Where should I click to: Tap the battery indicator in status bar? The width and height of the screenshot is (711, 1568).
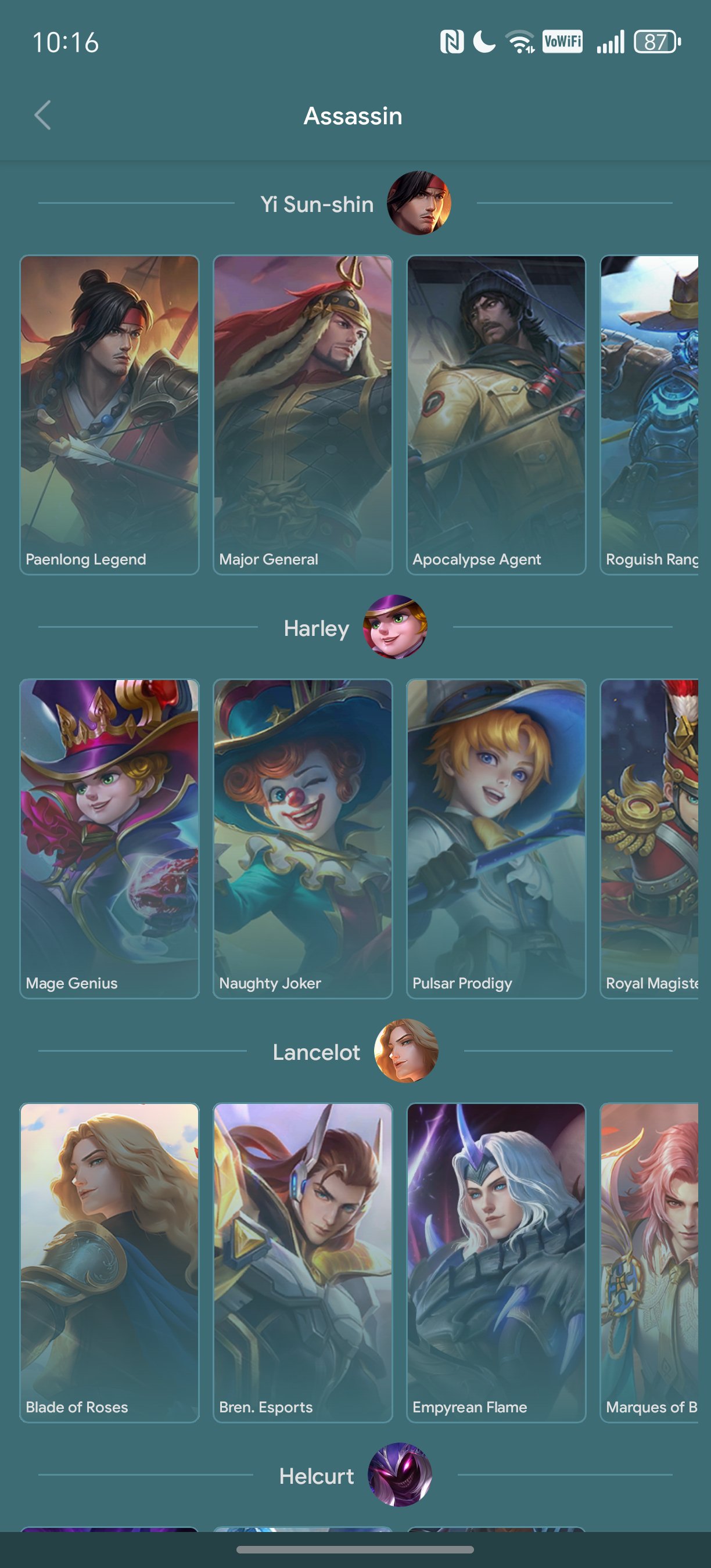point(658,42)
